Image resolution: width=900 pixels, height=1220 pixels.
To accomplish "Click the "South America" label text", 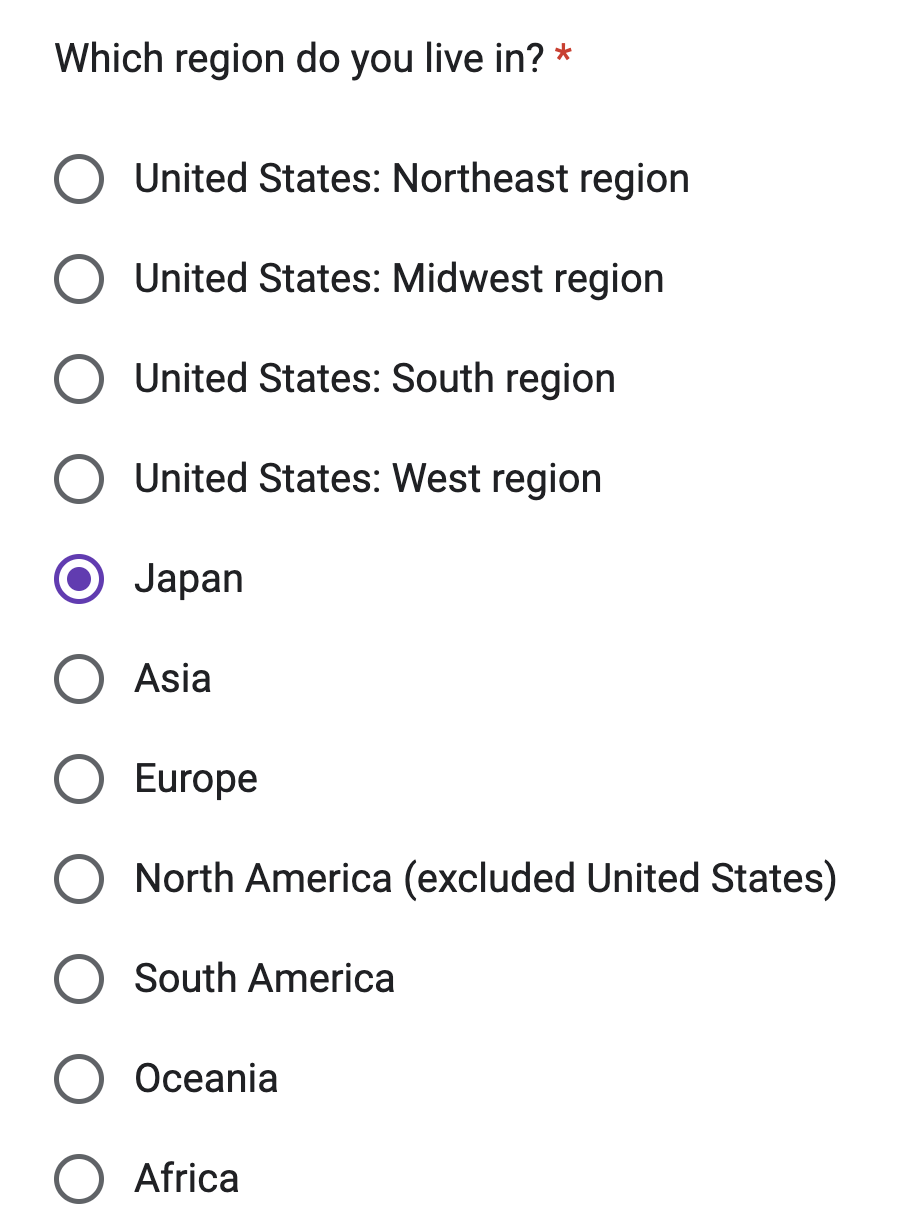I will click(x=265, y=980).
